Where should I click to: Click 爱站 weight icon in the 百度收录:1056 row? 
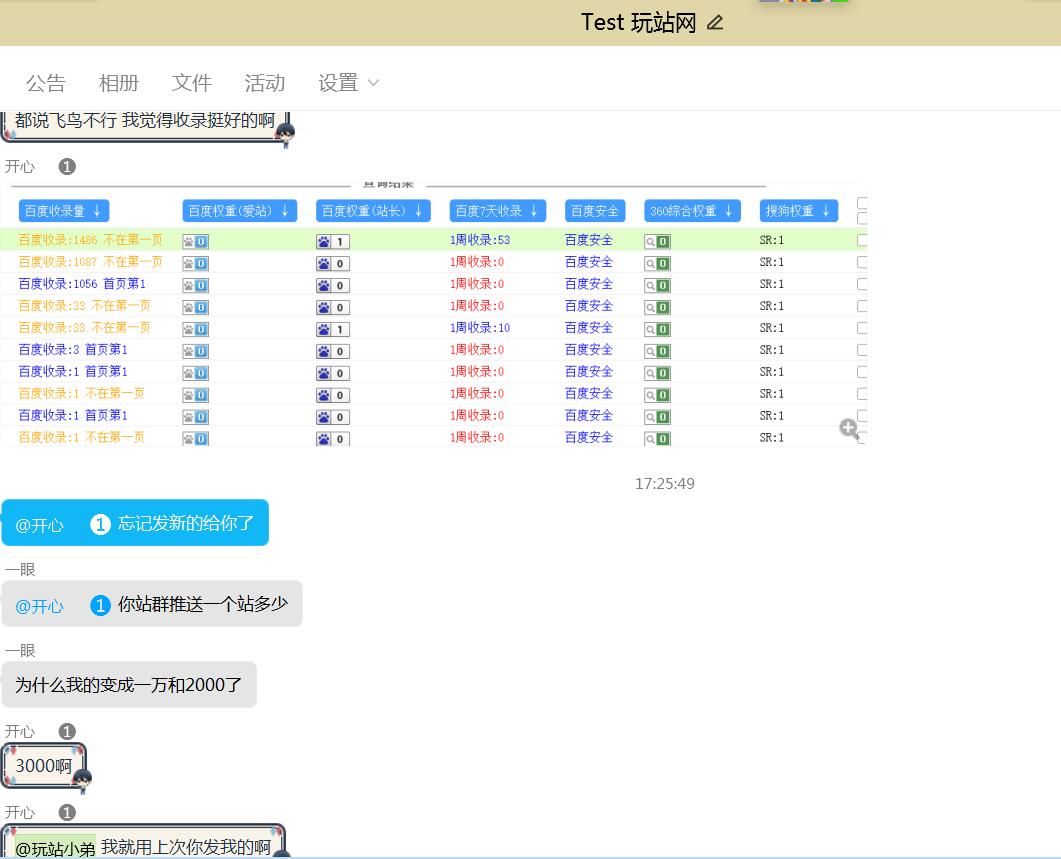pyautogui.click(x=196, y=285)
